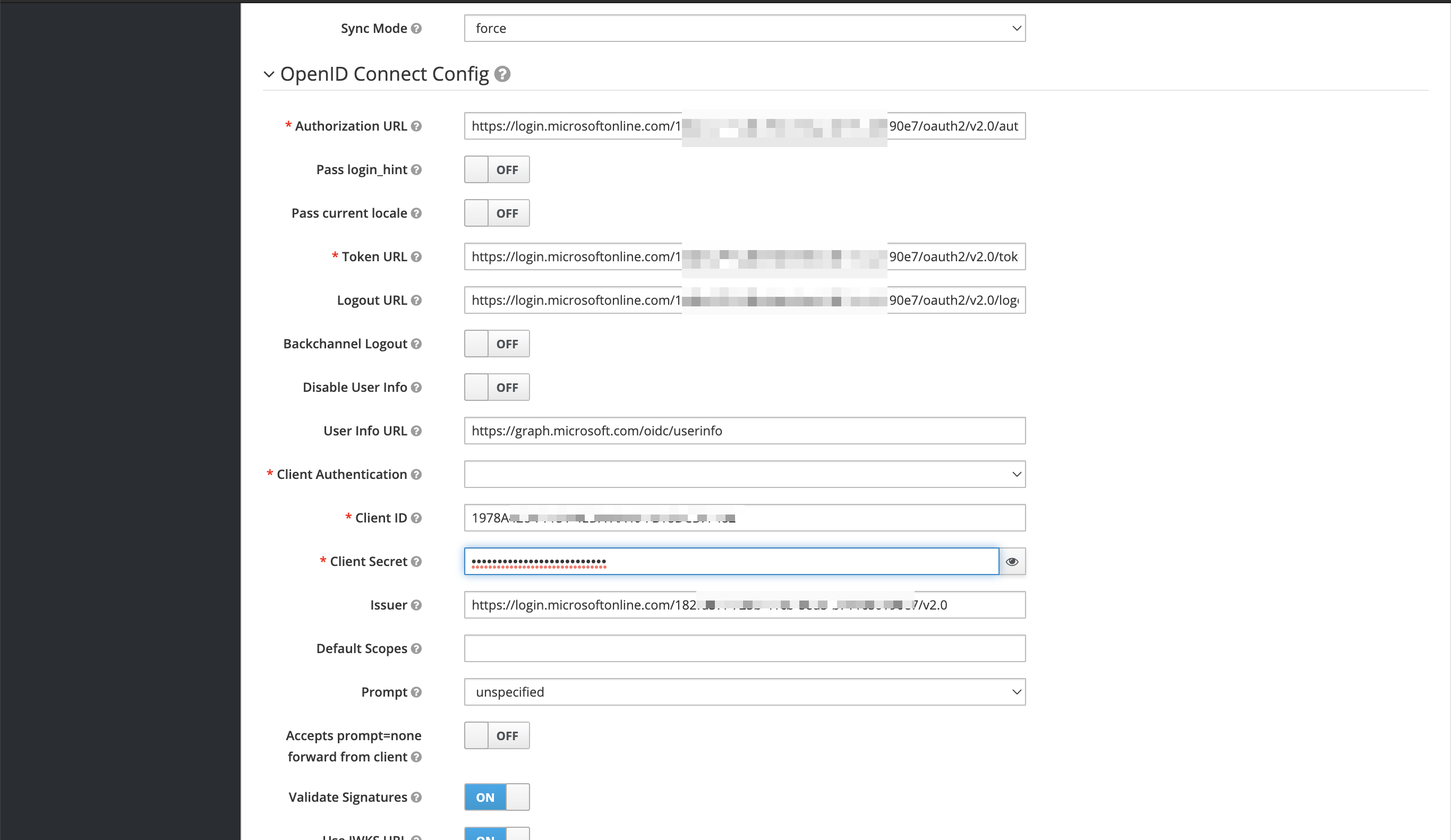Toggle Pass current locale switch
The image size is (1451, 840).
tap(497, 213)
